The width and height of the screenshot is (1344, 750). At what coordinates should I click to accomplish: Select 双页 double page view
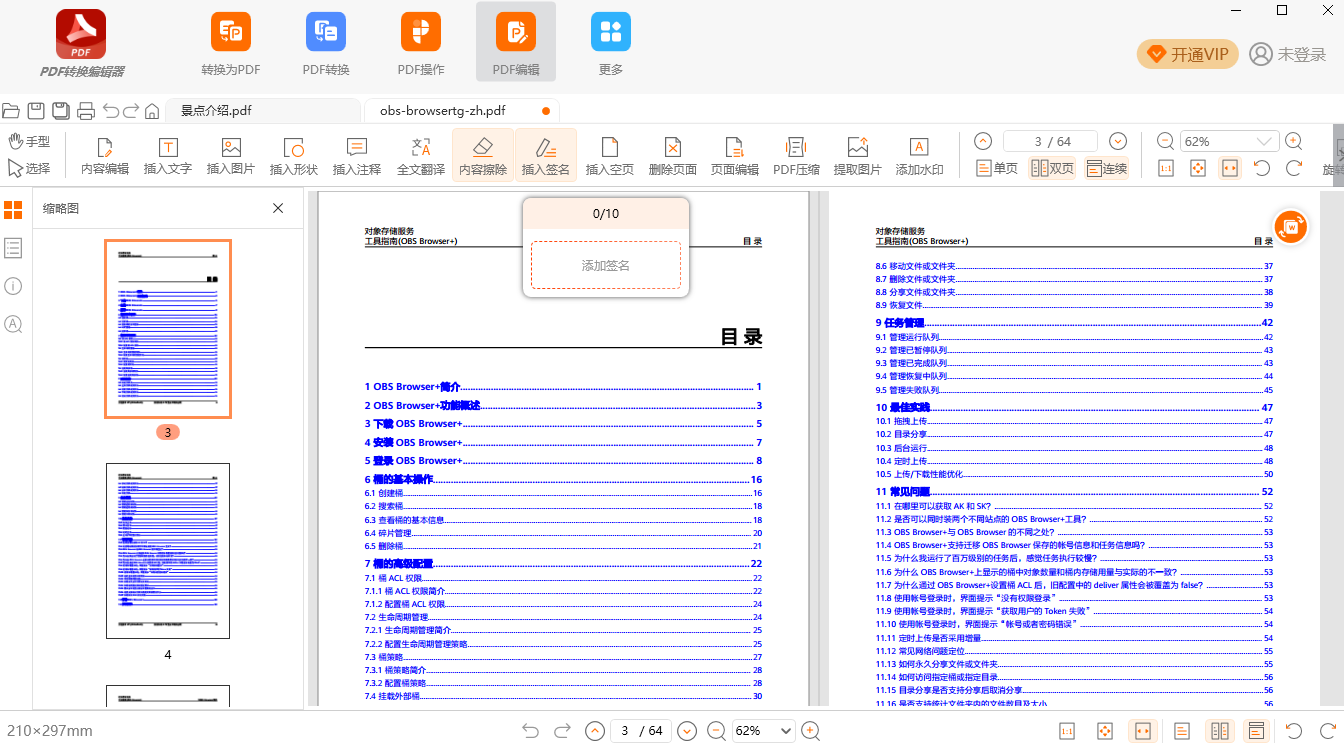(1053, 169)
